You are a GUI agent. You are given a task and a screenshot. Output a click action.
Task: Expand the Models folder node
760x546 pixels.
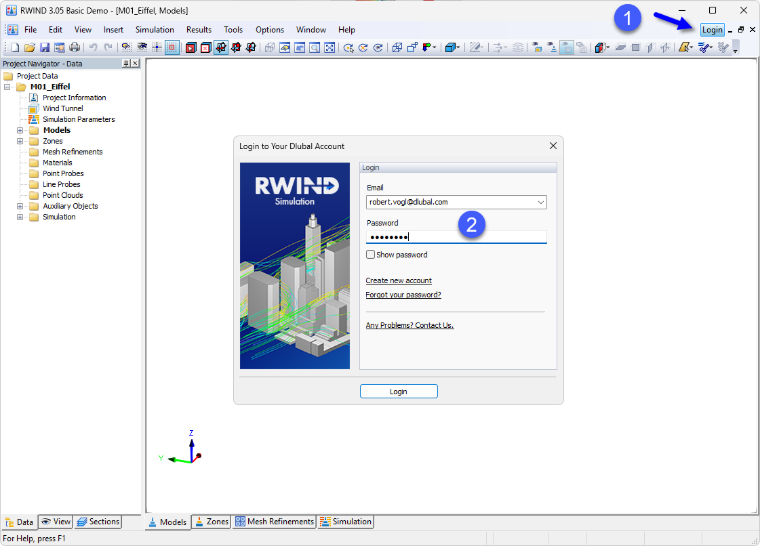[x=20, y=130]
